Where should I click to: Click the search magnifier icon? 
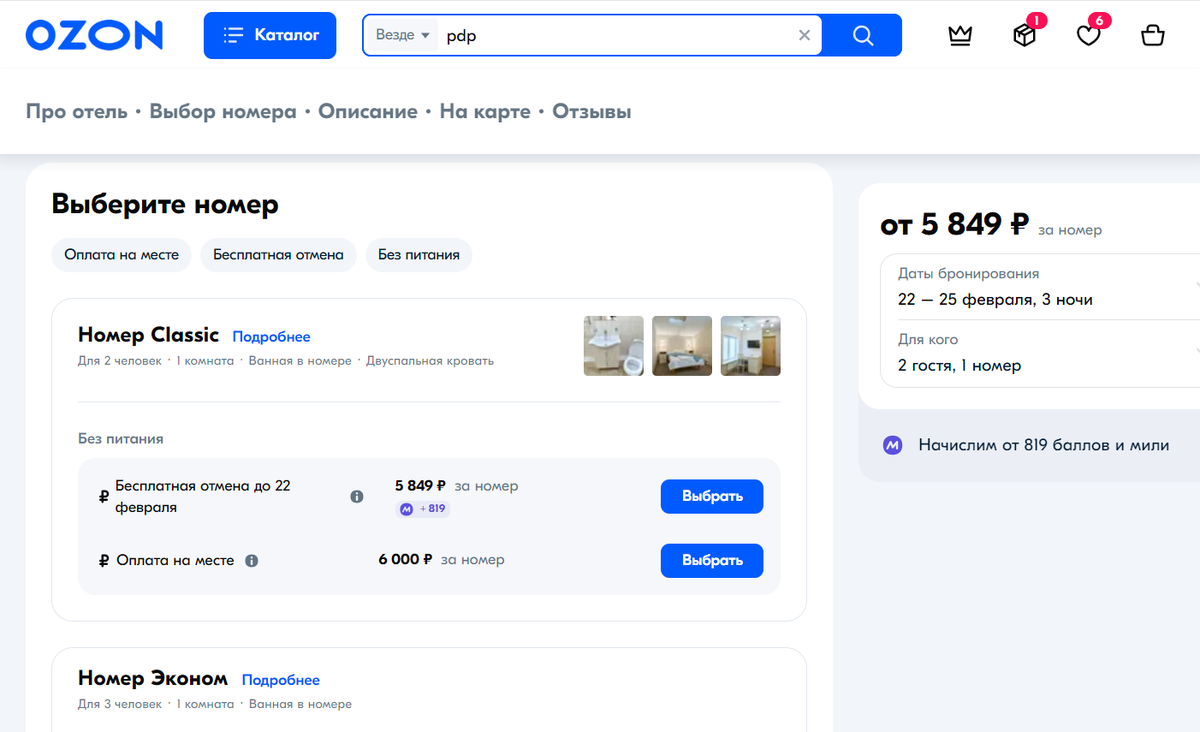pyautogui.click(x=861, y=34)
